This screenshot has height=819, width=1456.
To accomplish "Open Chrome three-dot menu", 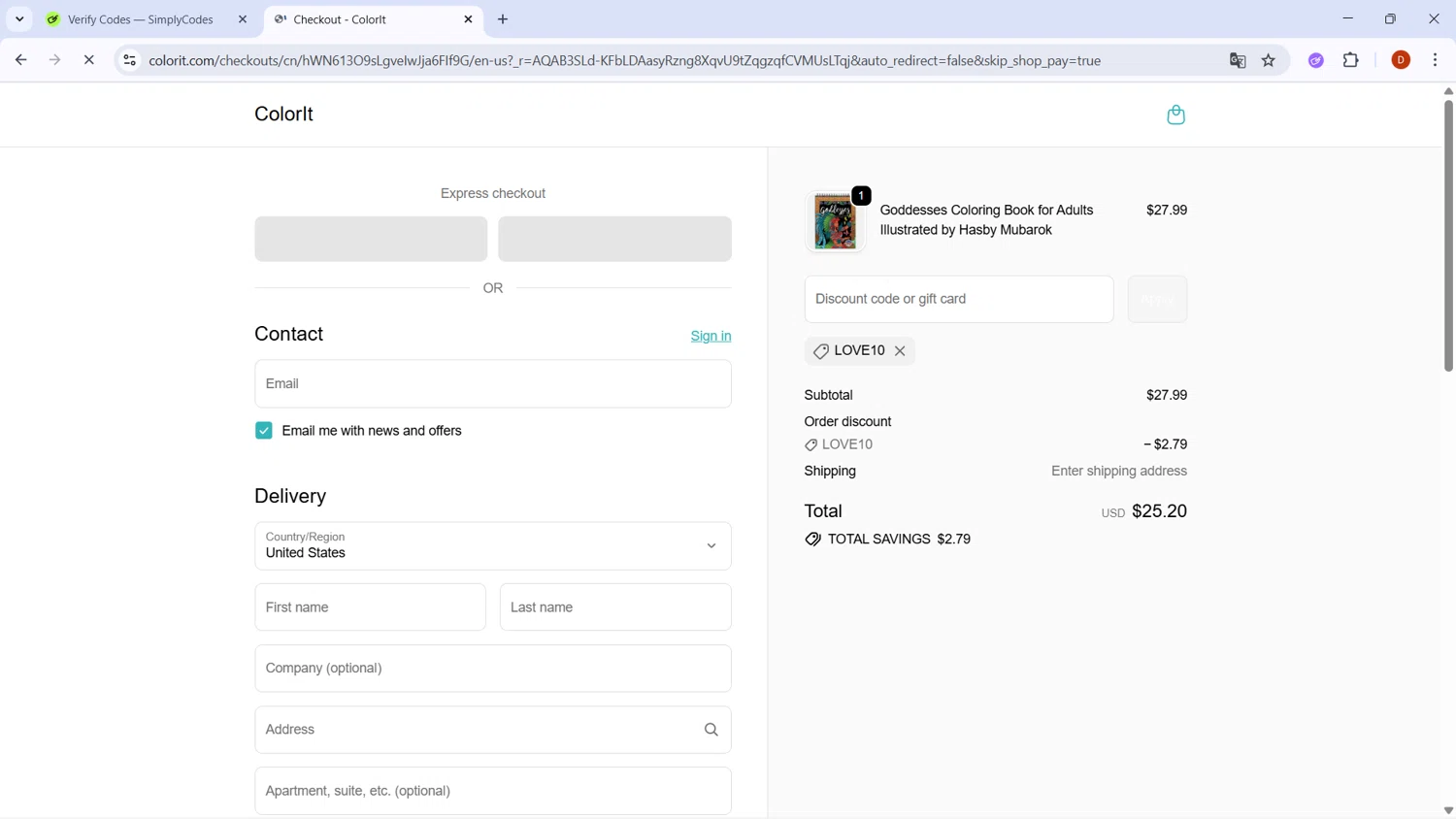I will [x=1435, y=60].
